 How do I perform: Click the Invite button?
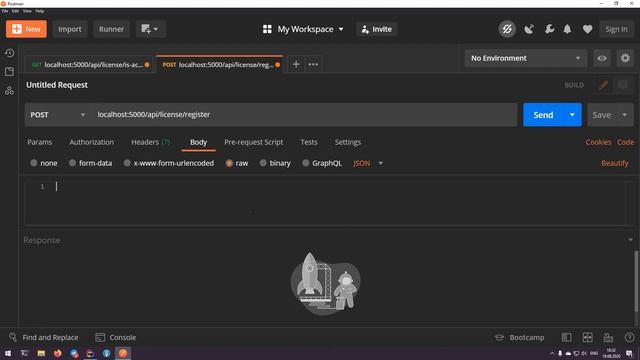377,29
